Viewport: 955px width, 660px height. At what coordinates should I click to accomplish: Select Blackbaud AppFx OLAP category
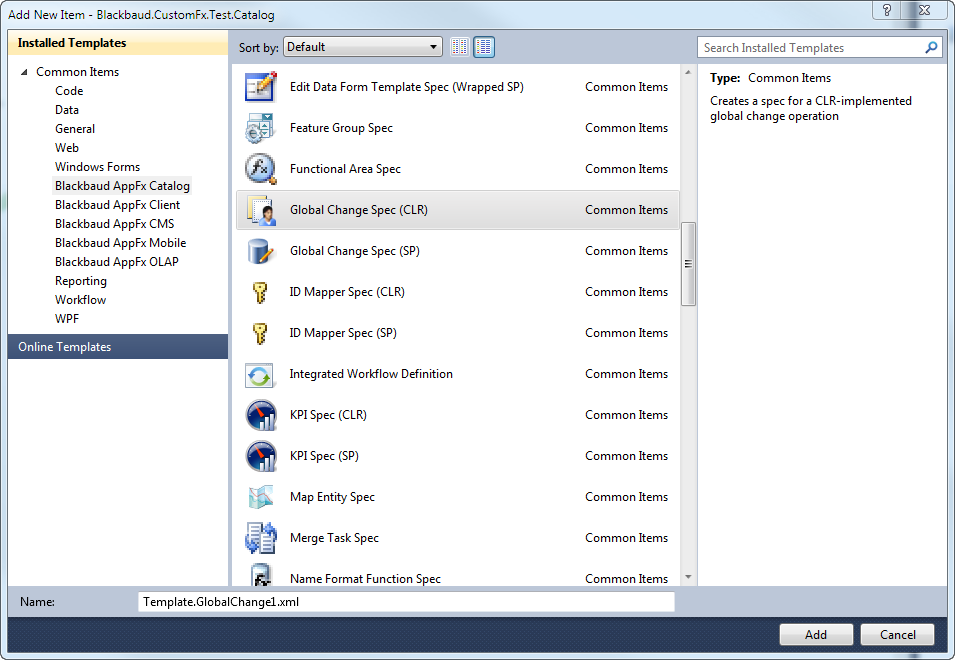click(117, 261)
